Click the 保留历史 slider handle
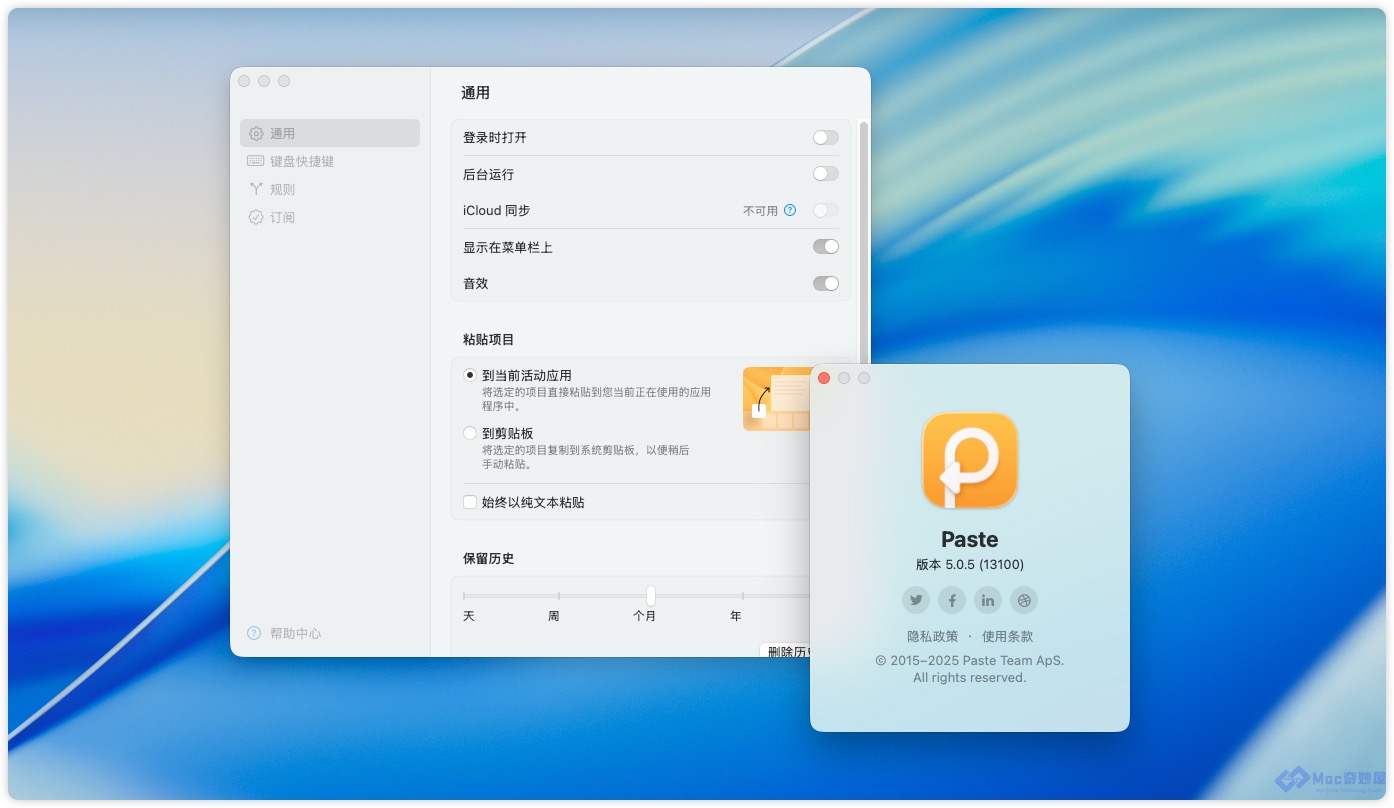Image resolution: width=1394 pixels, height=808 pixels. (x=651, y=596)
